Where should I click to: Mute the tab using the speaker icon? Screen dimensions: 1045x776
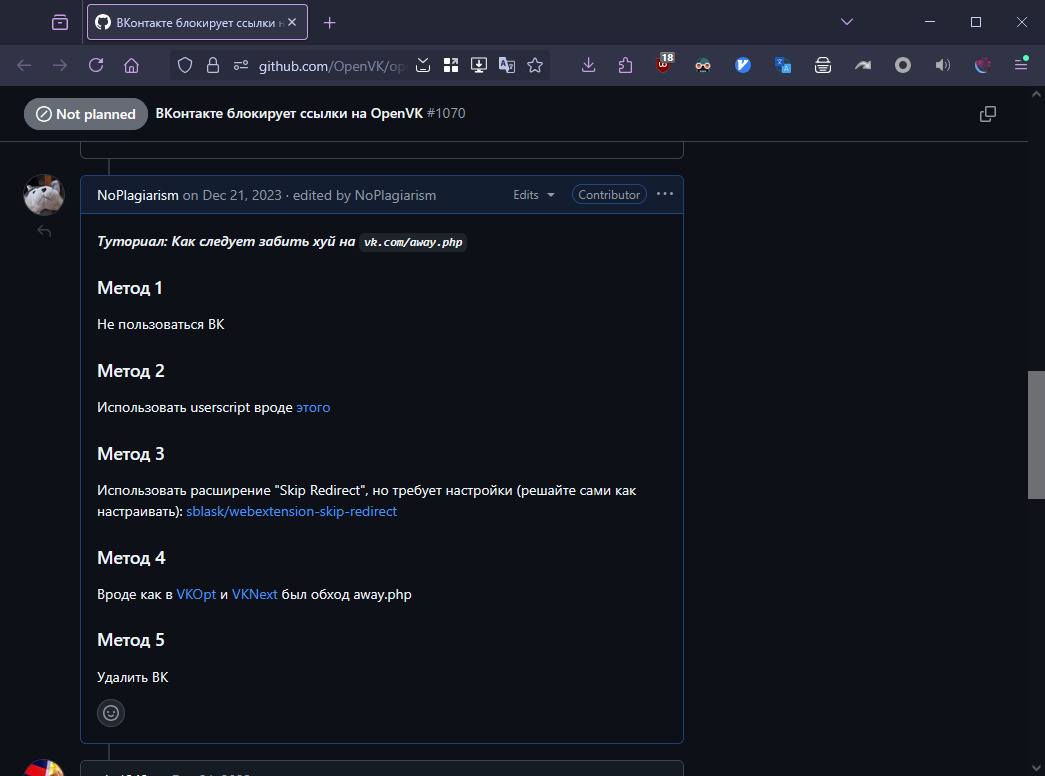pyautogui.click(x=942, y=65)
